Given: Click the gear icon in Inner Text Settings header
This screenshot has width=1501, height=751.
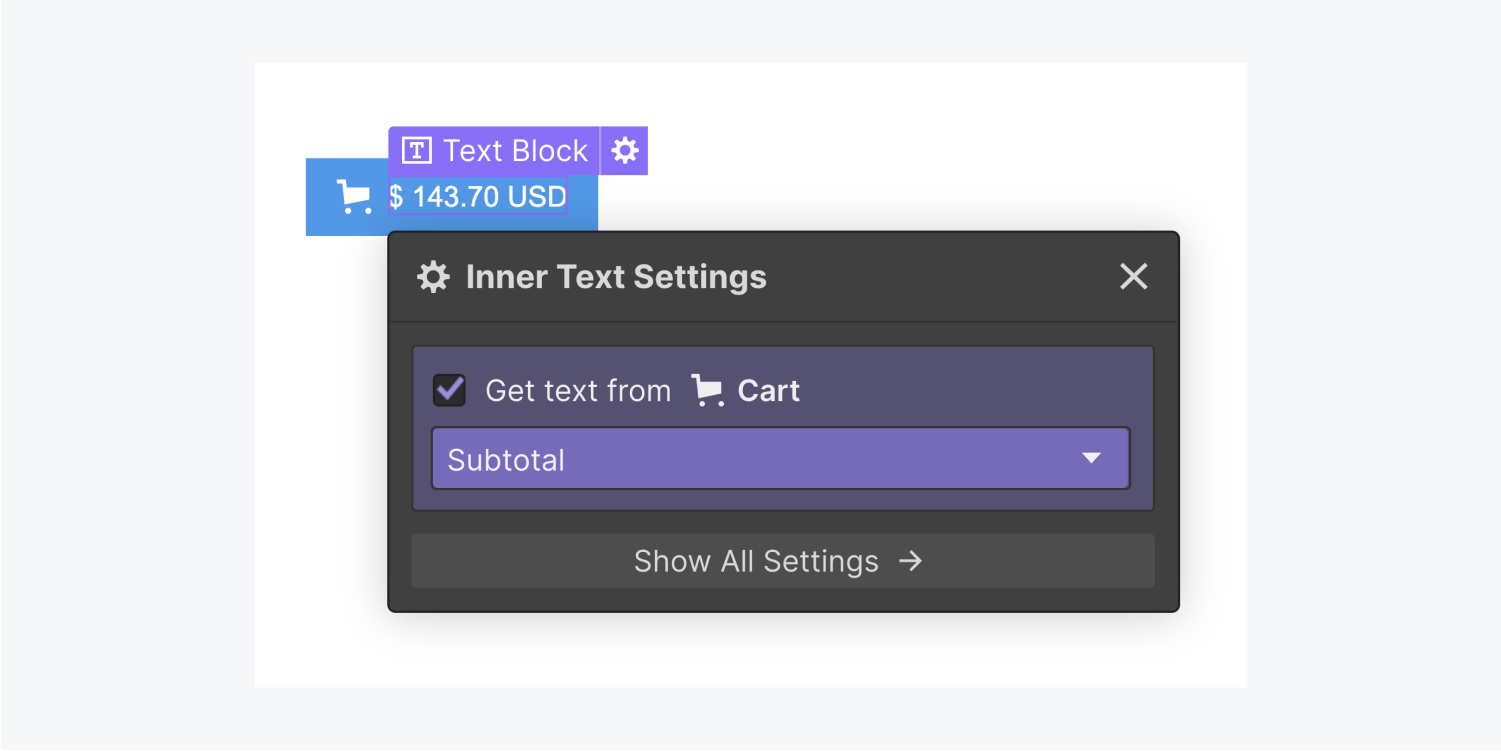Looking at the screenshot, I should [x=433, y=277].
